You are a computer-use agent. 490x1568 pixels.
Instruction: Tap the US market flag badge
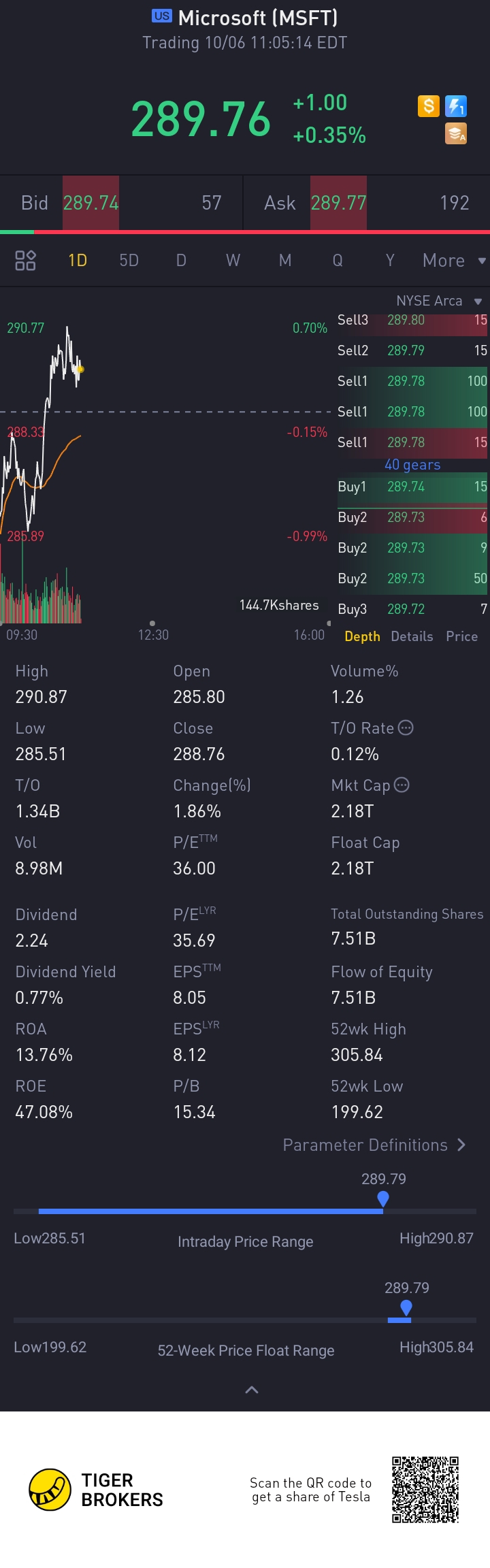[162, 16]
